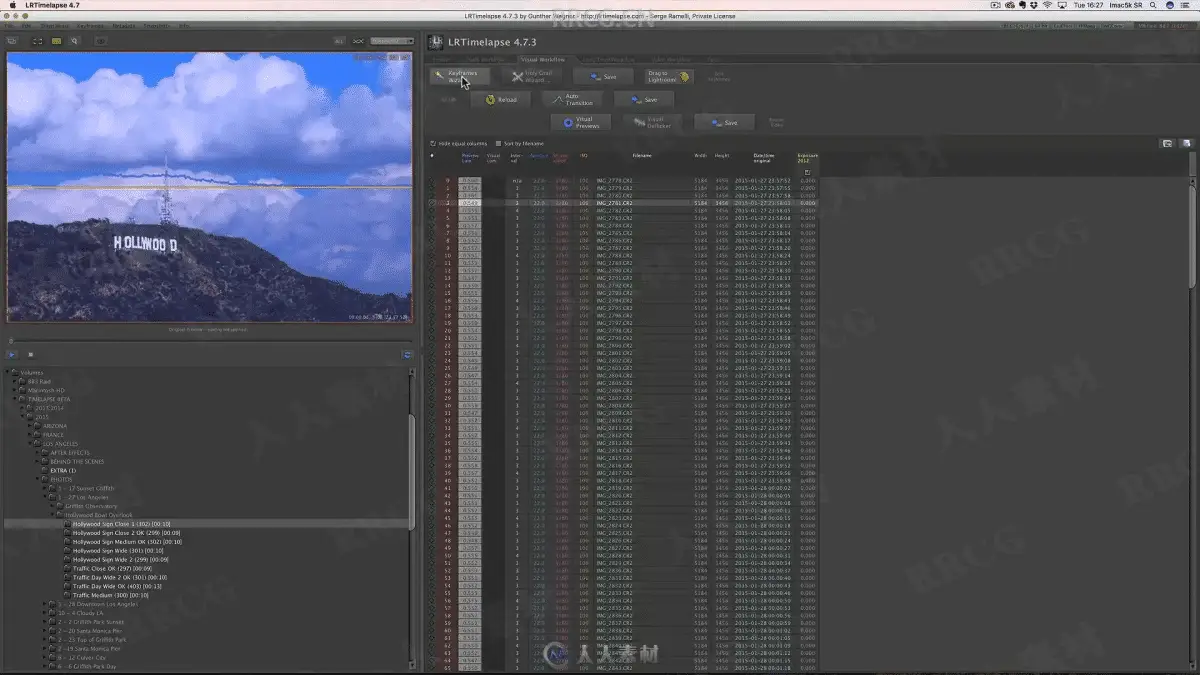Open the Keyframes menu in menu bar
Viewport: 1200px width, 675px height.
click(x=90, y=24)
